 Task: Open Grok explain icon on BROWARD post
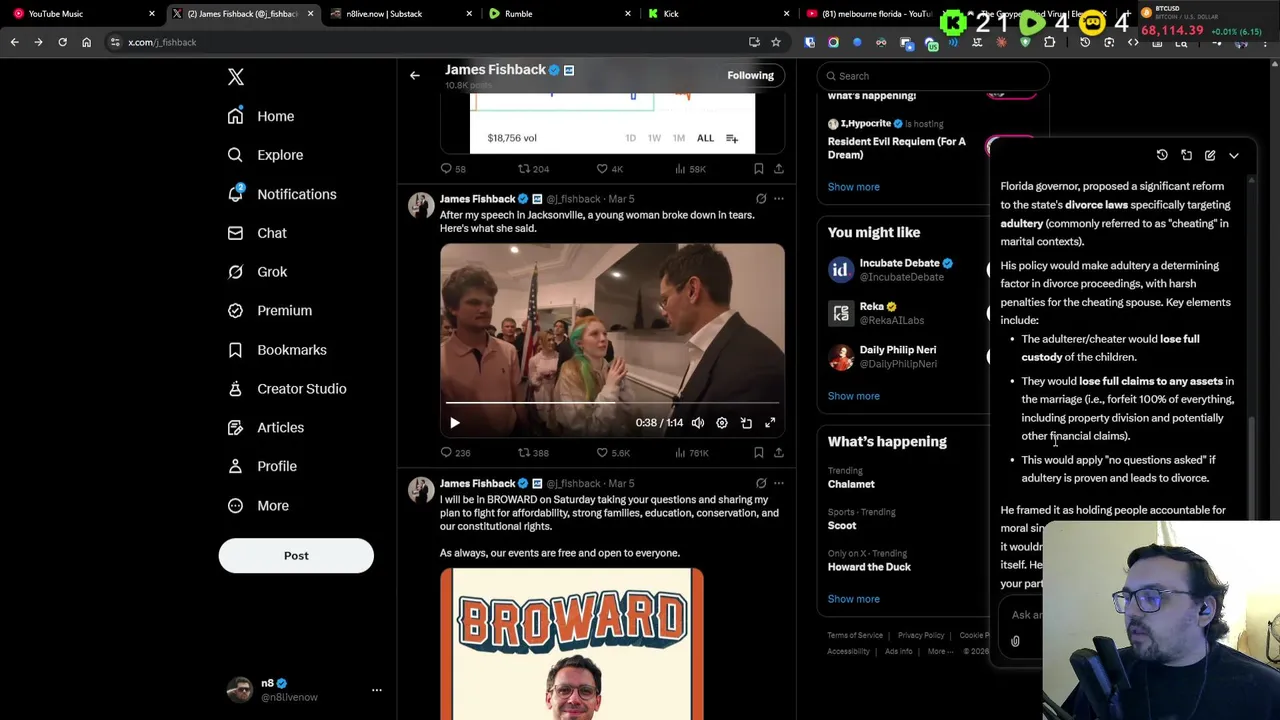tap(761, 483)
